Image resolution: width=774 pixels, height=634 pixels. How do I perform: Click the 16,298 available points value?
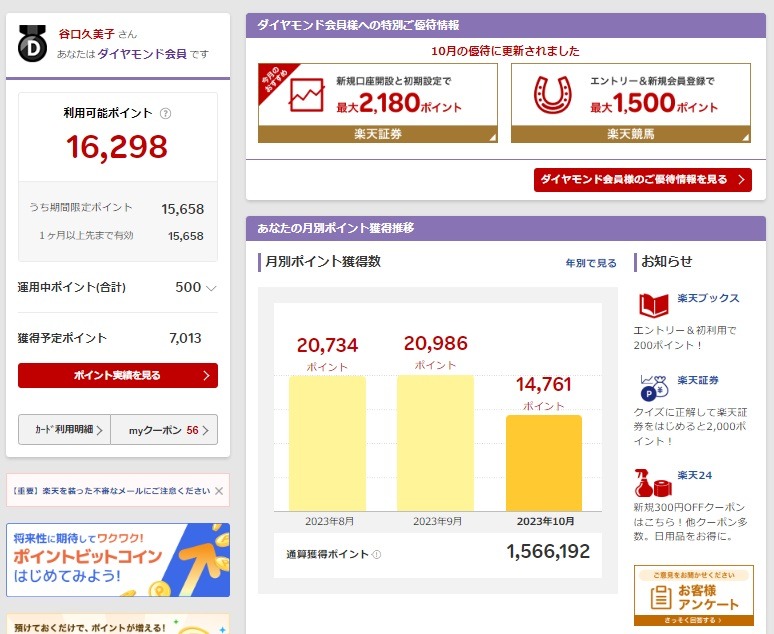(x=117, y=147)
